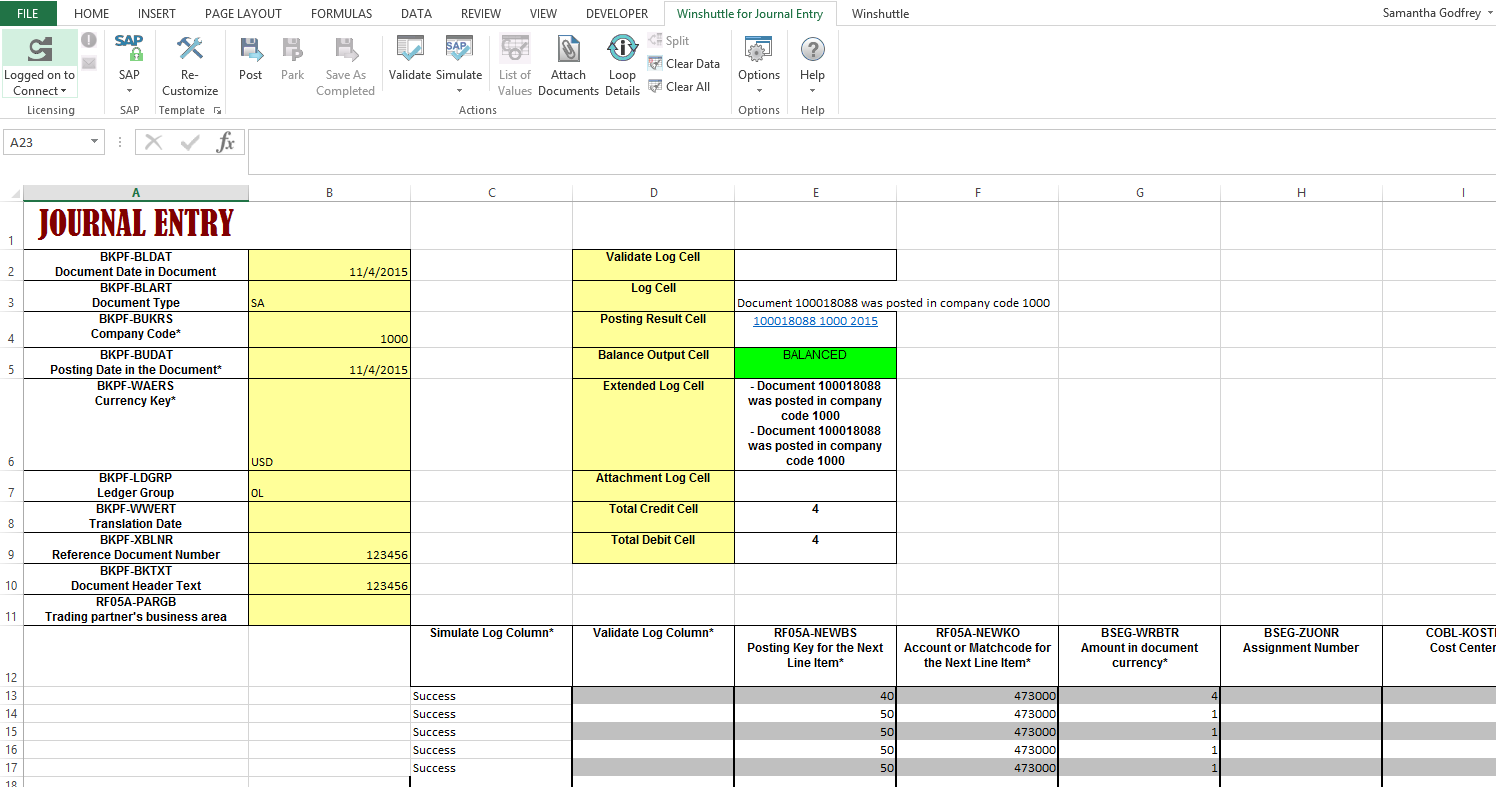Viewport: 1496px width, 787px height.
Task: Select Ledger Group cell containing 0L
Action: point(329,486)
